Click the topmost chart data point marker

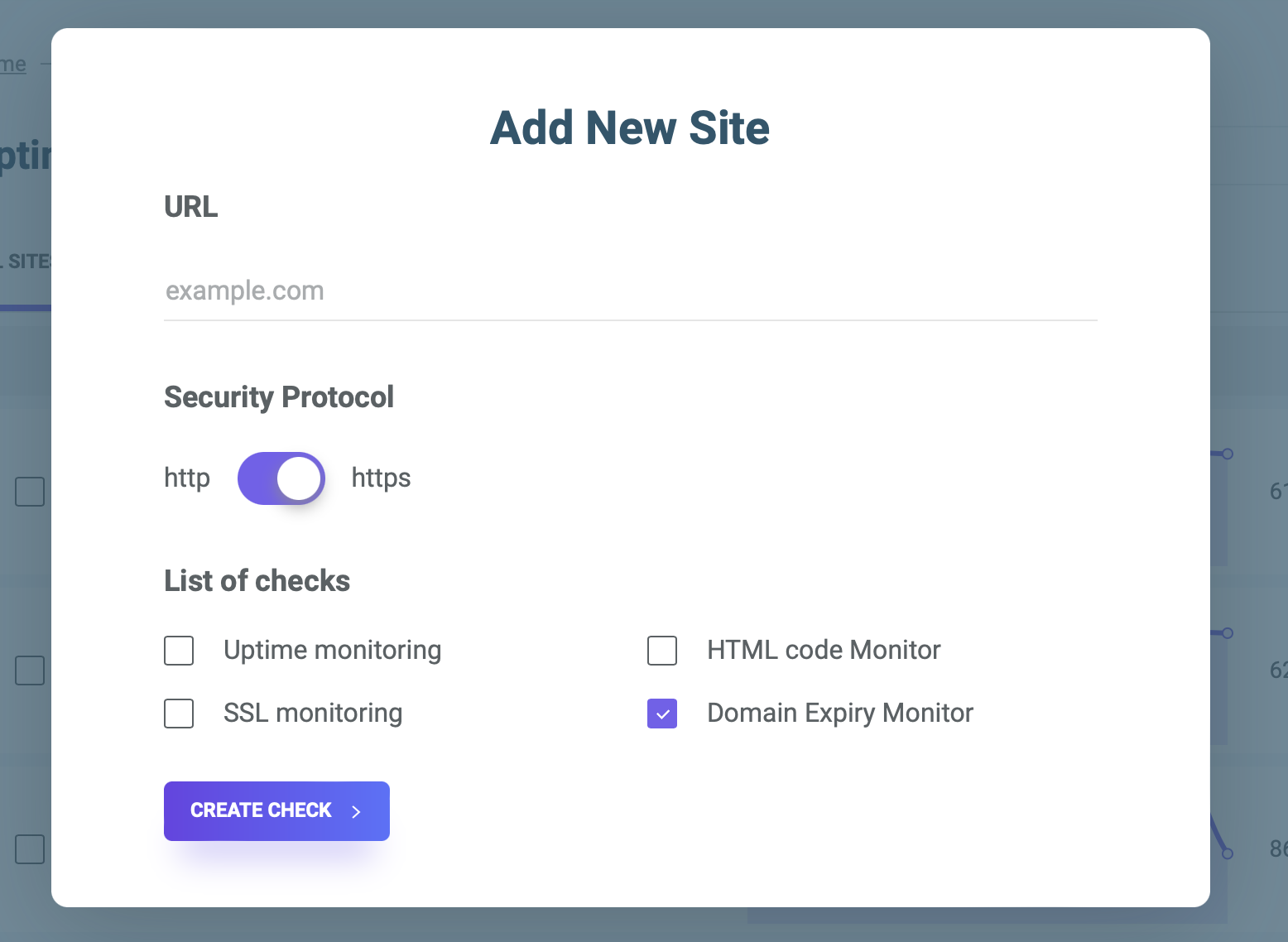tap(1228, 454)
